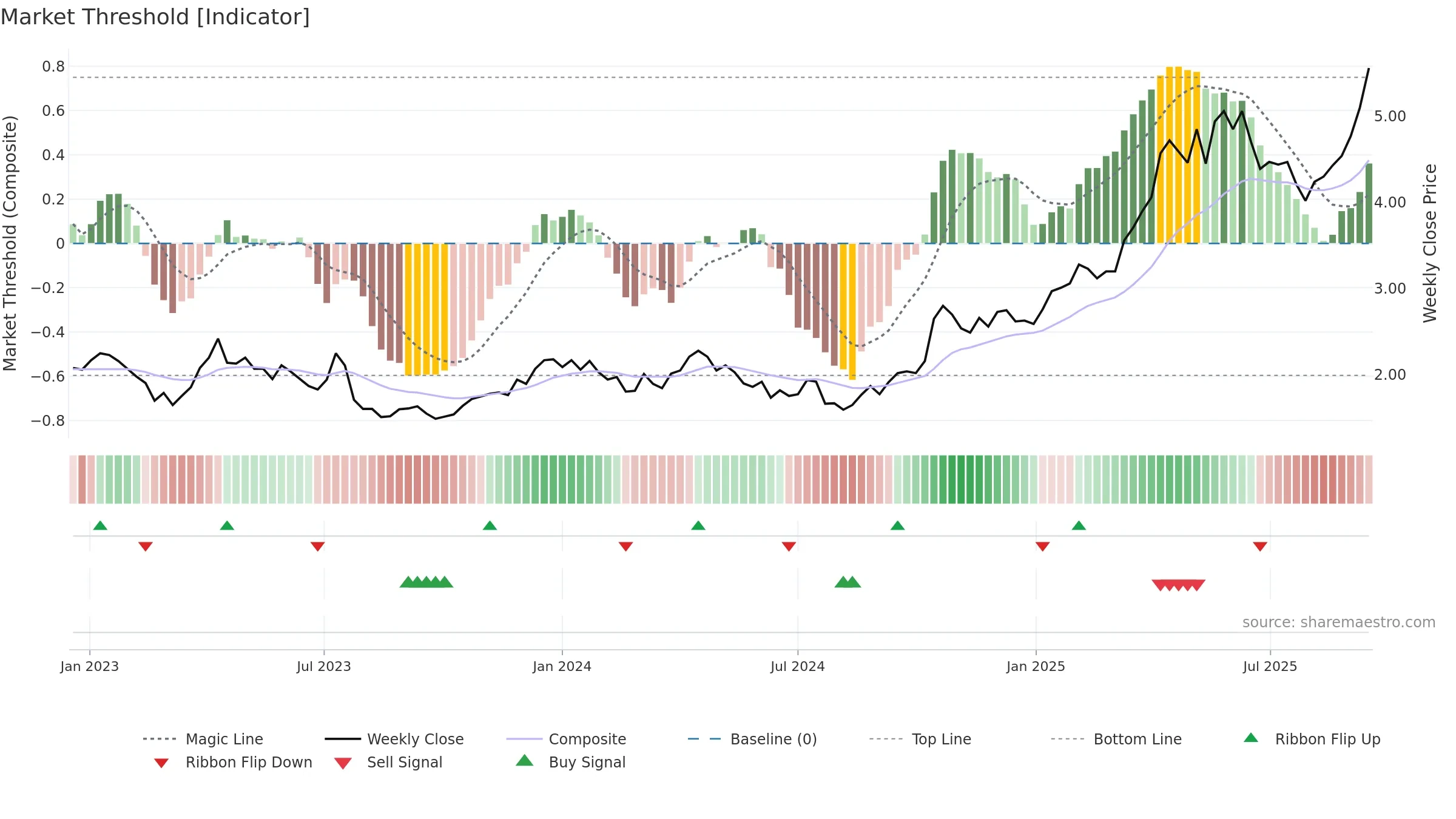1456x819 pixels.
Task: Toggle the Baseline (0) legend entry
Action: tap(752, 739)
